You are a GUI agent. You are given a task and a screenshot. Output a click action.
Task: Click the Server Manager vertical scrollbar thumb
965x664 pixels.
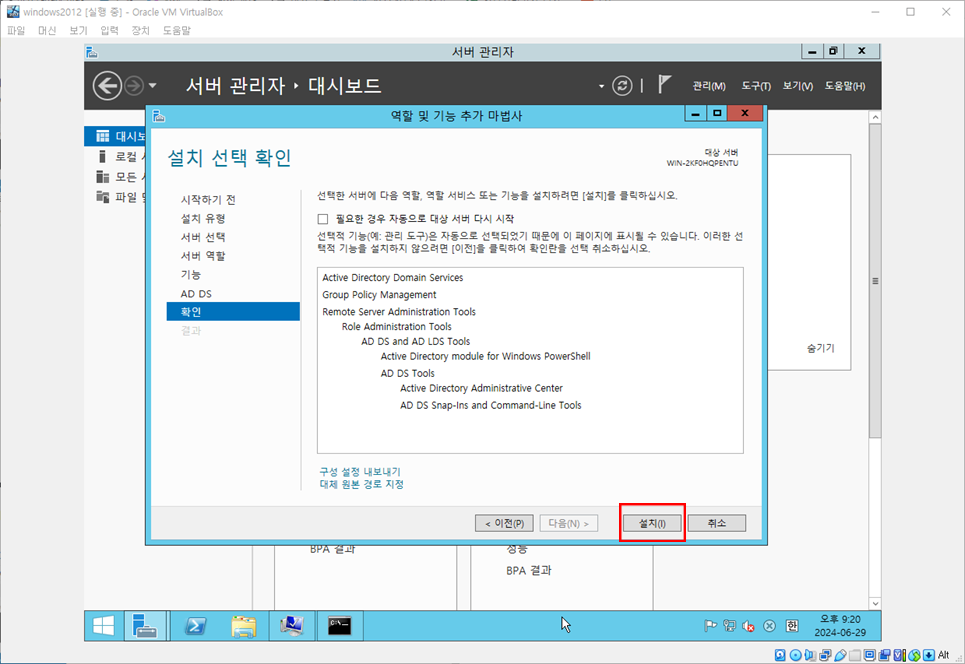[875, 281]
